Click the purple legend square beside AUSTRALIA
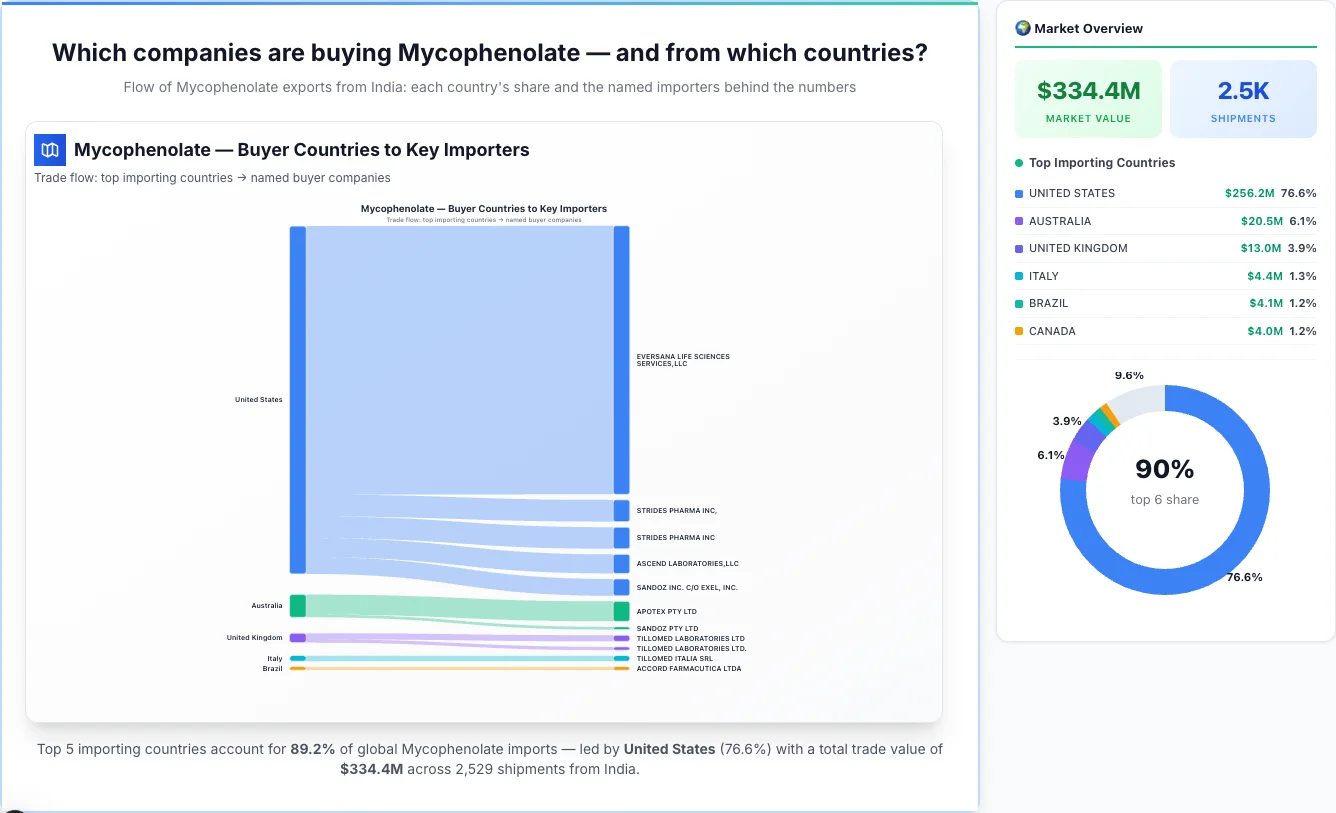This screenshot has height=813, width=1336. 1017,221
